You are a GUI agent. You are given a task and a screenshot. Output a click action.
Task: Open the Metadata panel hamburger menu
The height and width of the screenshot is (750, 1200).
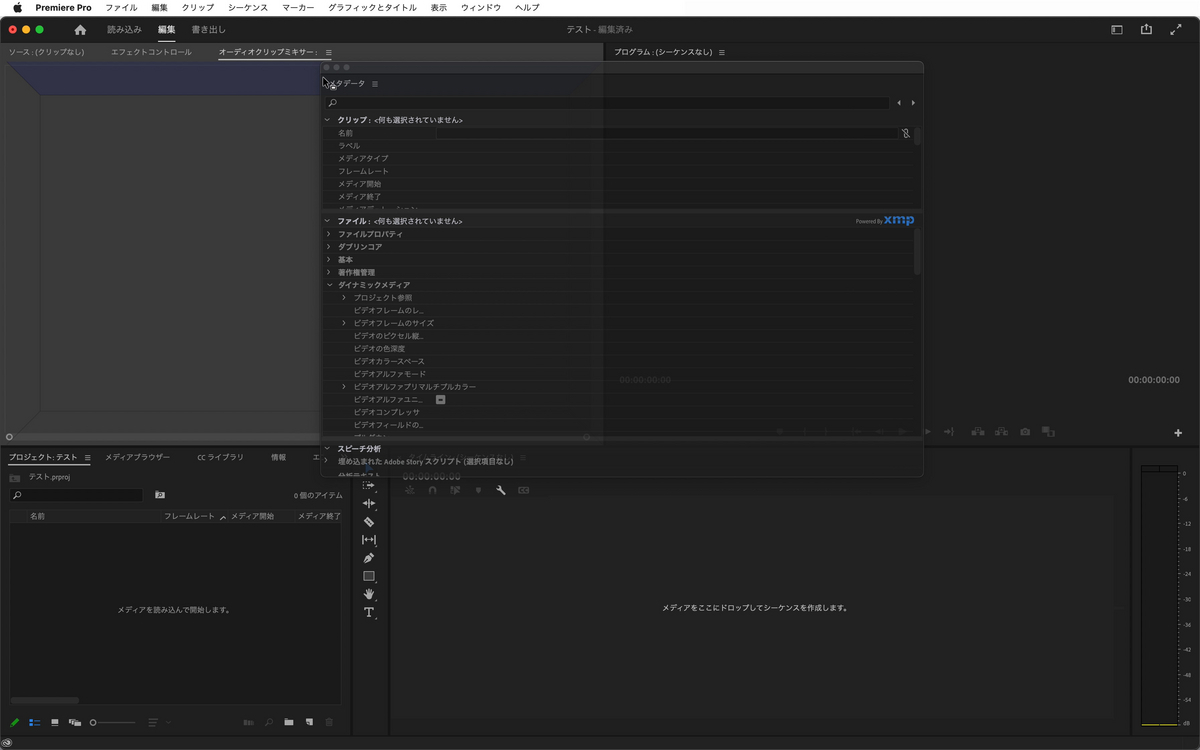pos(375,84)
